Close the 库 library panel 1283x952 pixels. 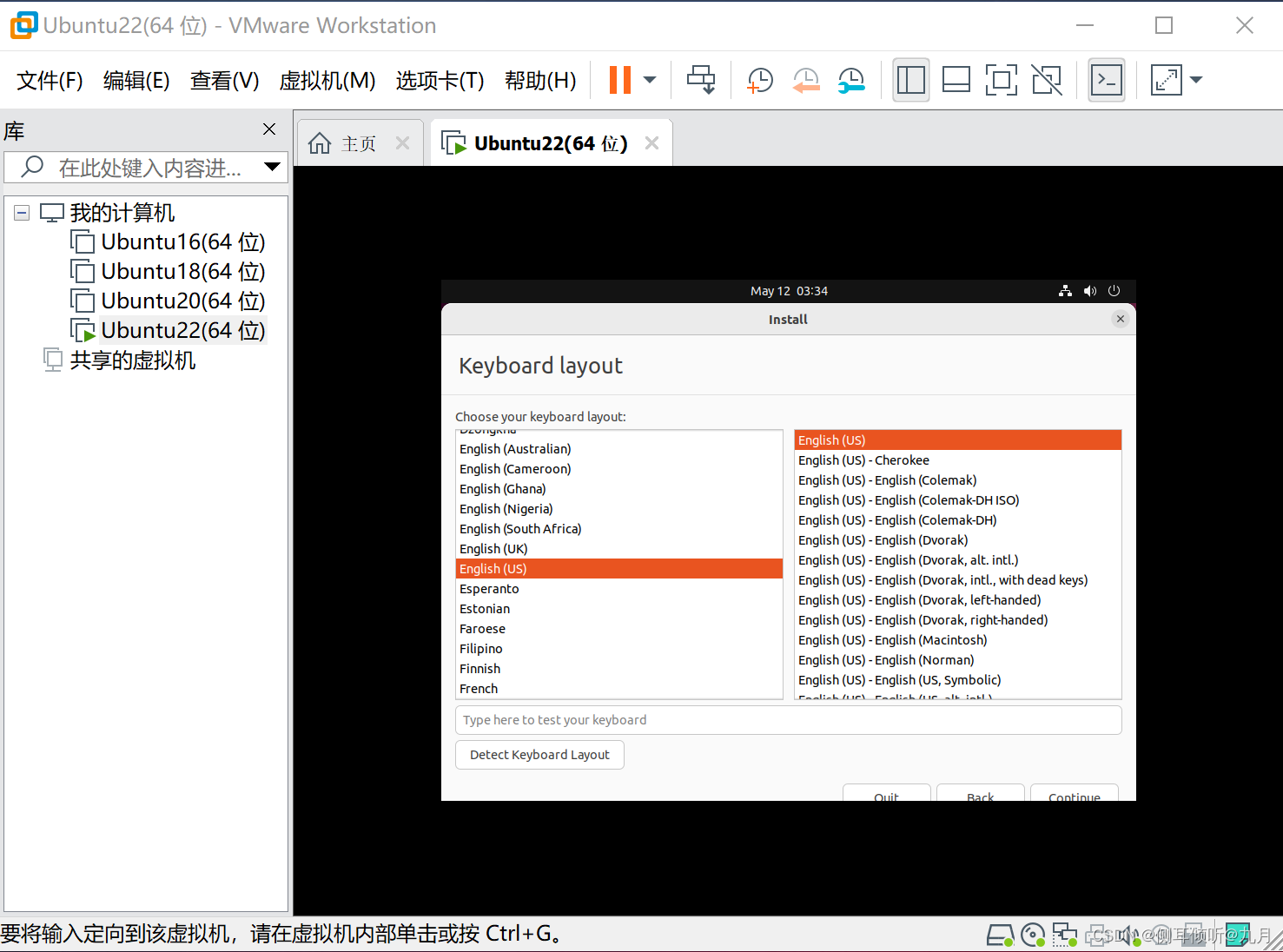tap(269, 129)
